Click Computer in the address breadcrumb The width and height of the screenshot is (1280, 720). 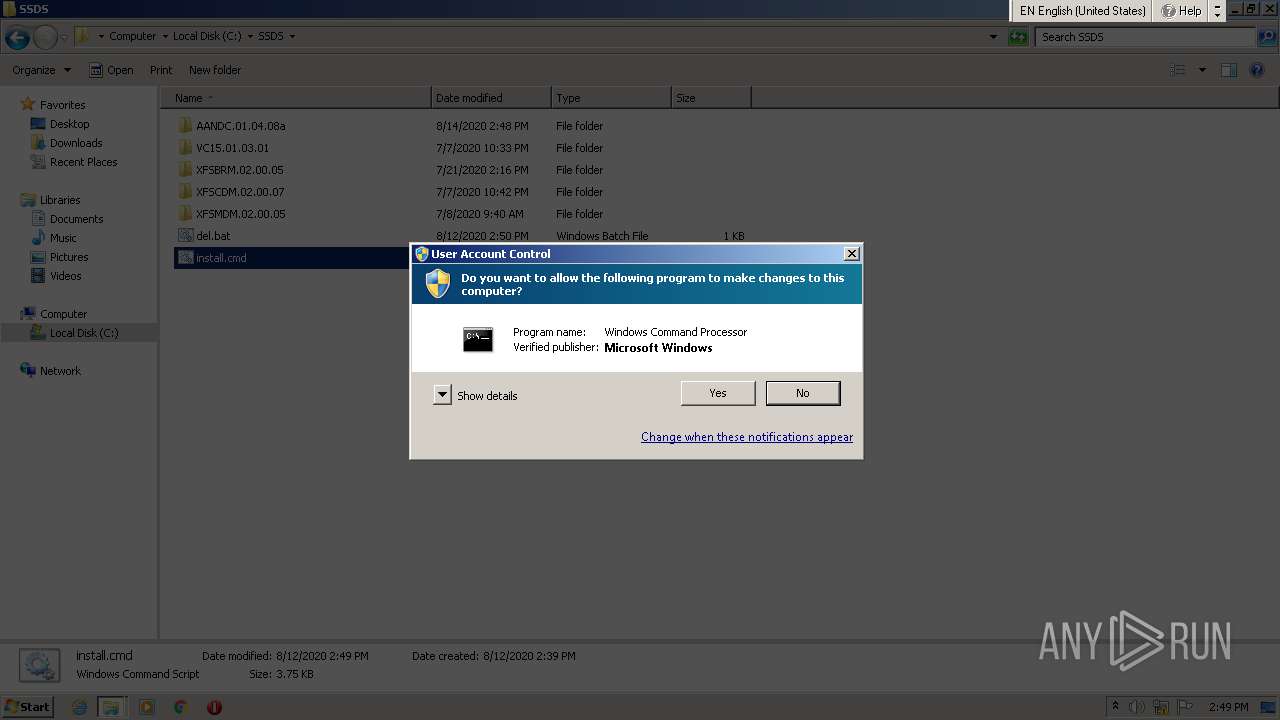(x=132, y=36)
